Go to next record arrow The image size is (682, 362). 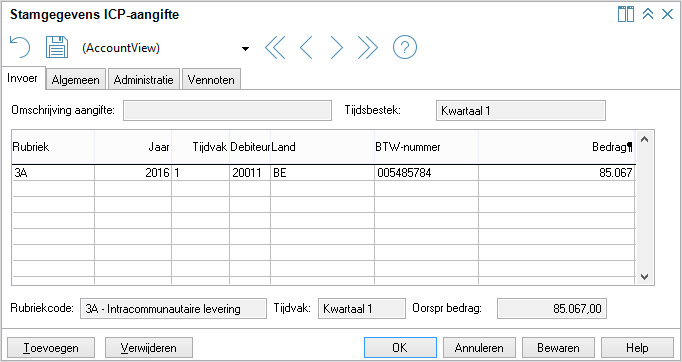(x=337, y=47)
